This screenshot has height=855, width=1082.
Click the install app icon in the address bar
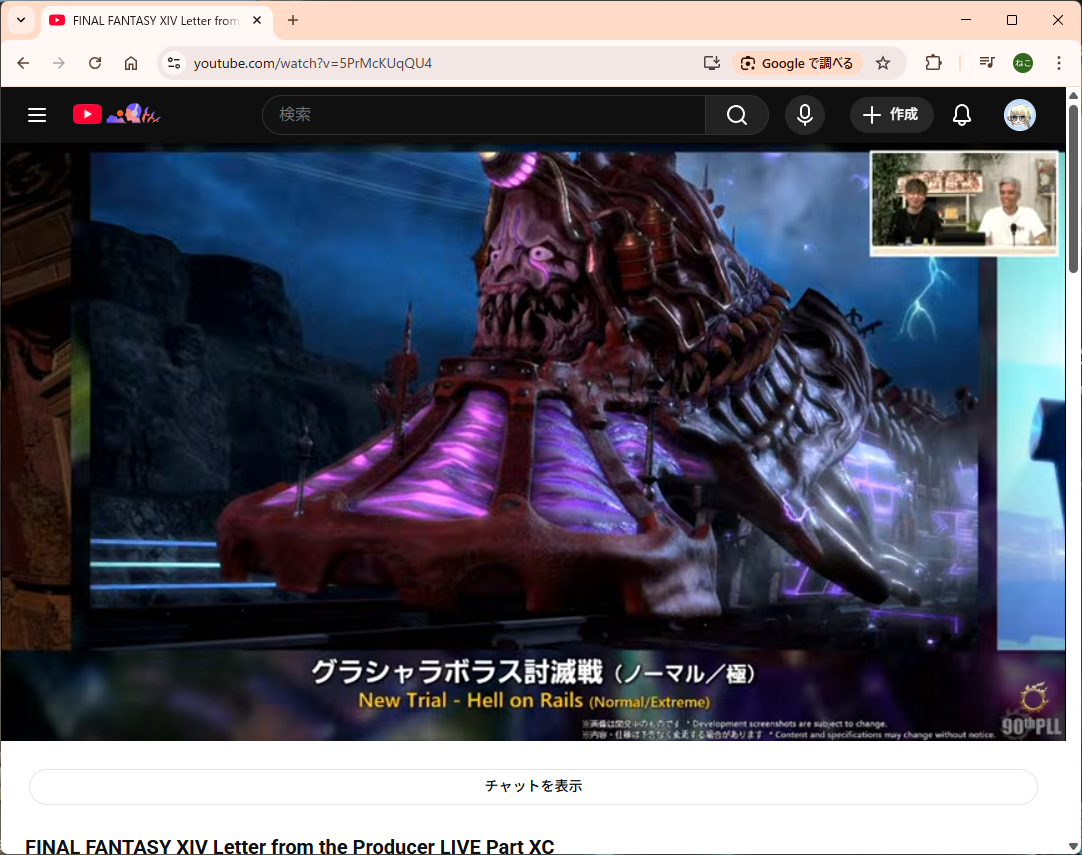[712, 63]
